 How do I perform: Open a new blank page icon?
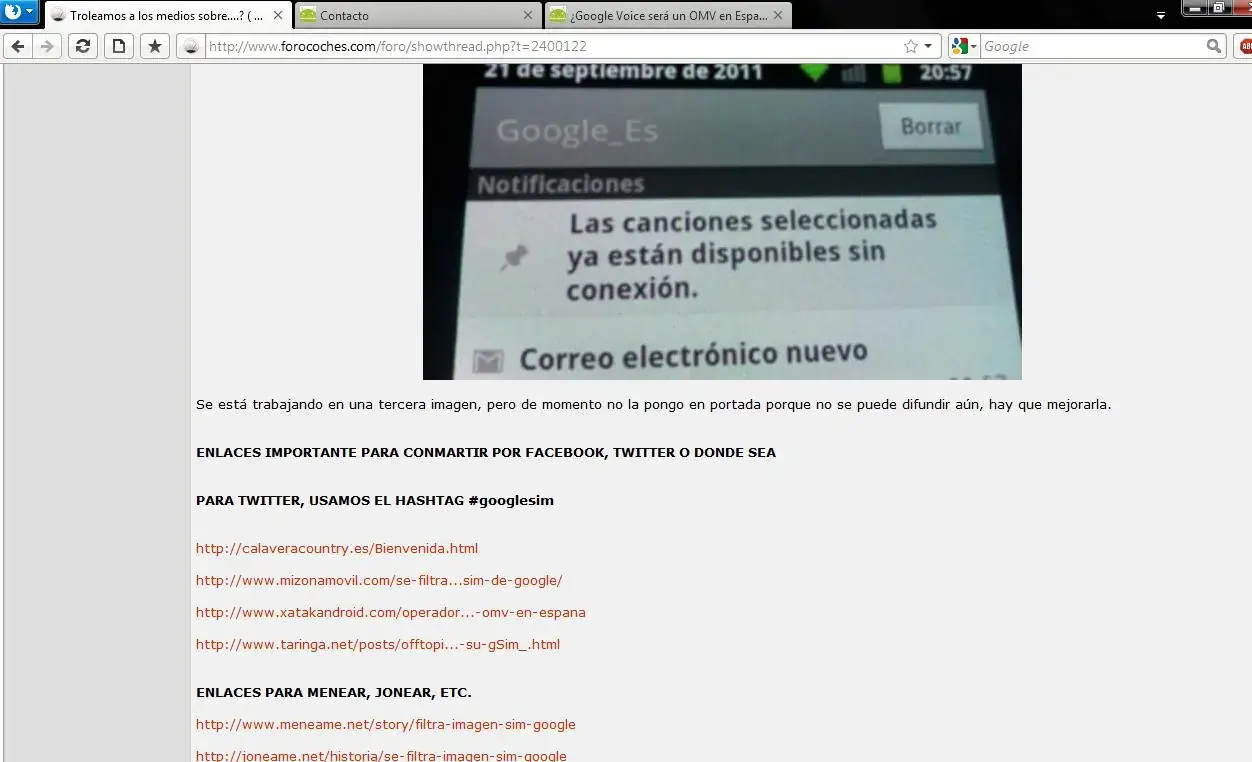point(119,46)
